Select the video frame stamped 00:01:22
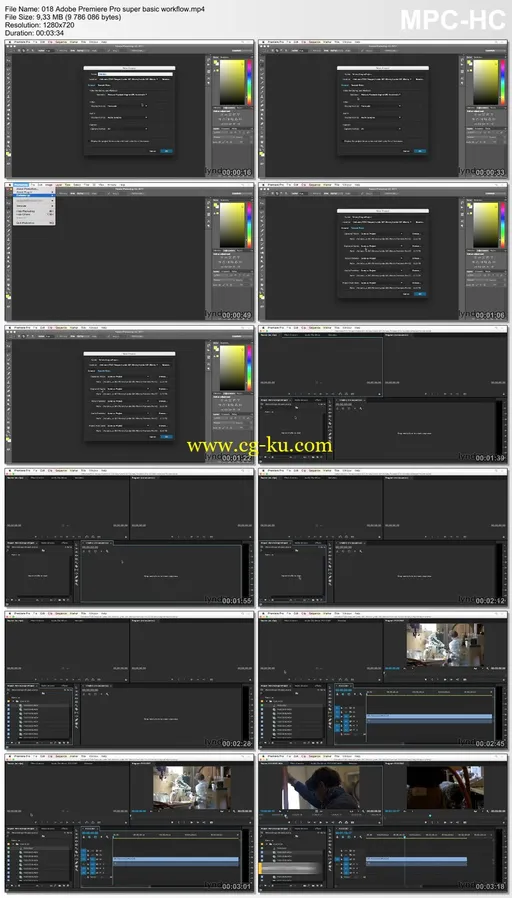Image resolution: width=512 pixels, height=898 pixels. tap(129, 395)
